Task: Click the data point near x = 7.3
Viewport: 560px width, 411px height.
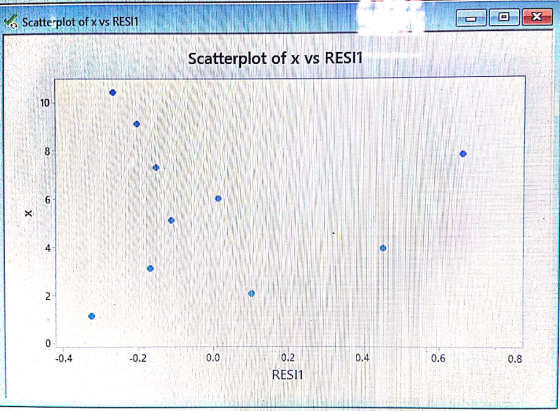Action: point(156,167)
